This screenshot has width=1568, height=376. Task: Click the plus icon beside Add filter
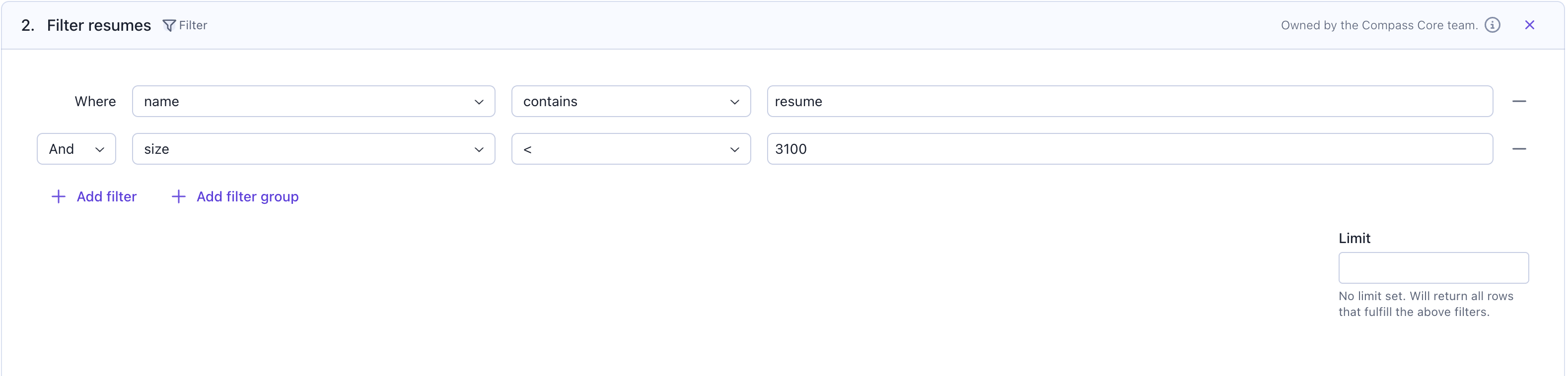(59, 196)
